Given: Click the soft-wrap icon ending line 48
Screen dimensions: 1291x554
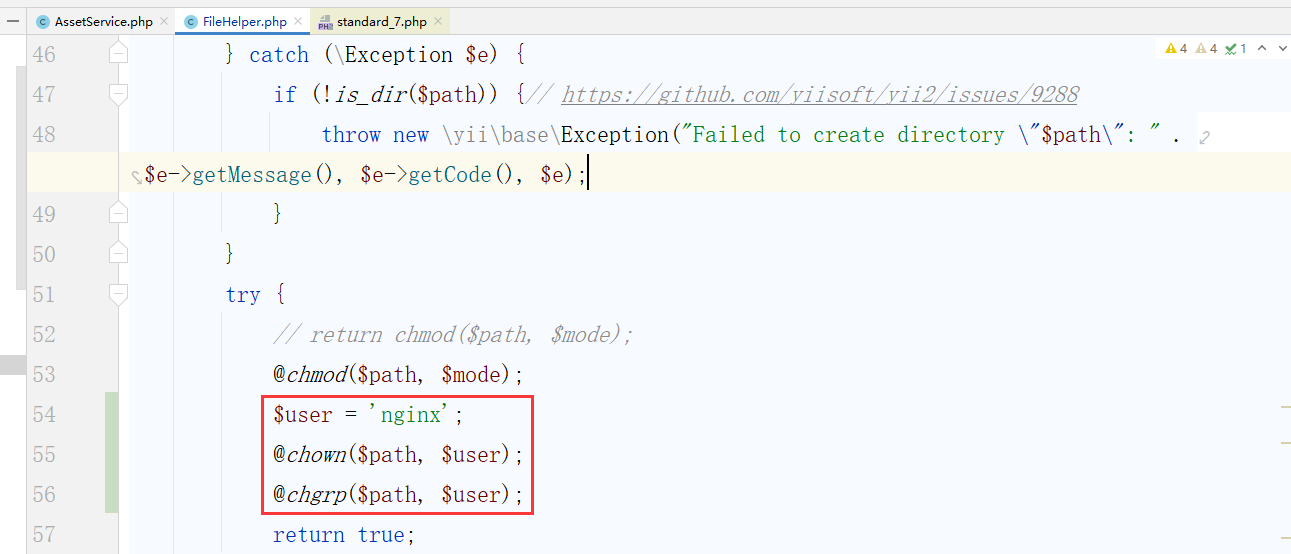Looking at the screenshot, I should tap(1205, 137).
